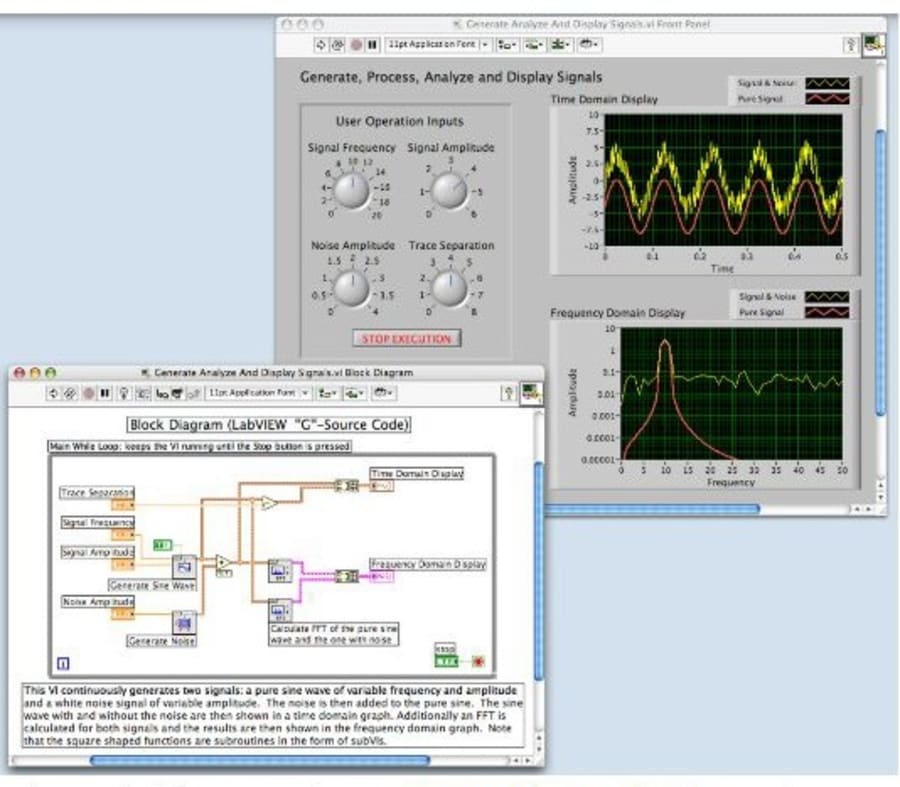The width and height of the screenshot is (900, 787).
Task: Click Run Continuously in Block Diagram toolbar
Action: (x=70, y=393)
